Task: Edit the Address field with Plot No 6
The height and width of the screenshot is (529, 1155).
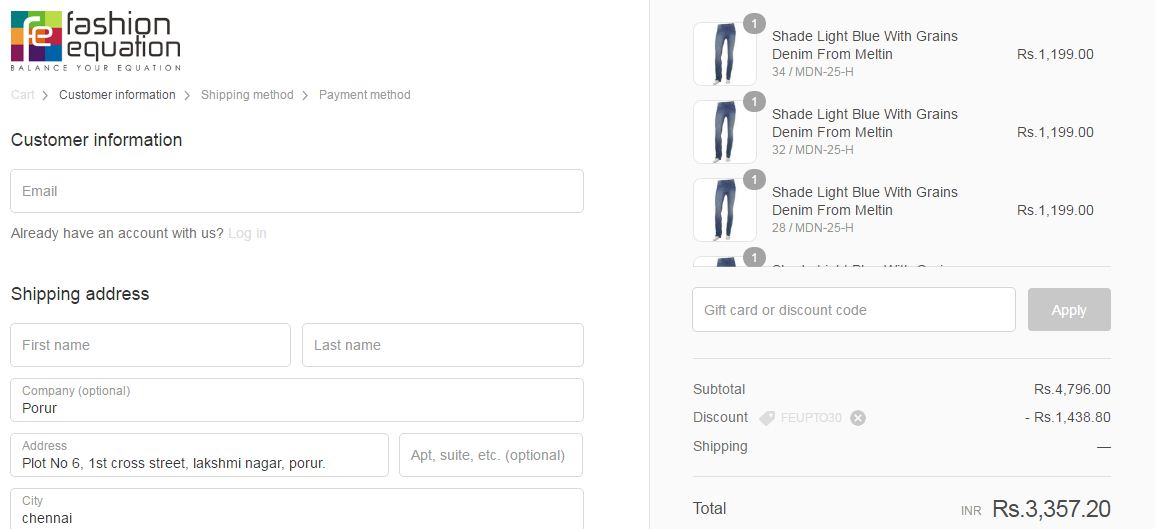Action: click(x=199, y=456)
